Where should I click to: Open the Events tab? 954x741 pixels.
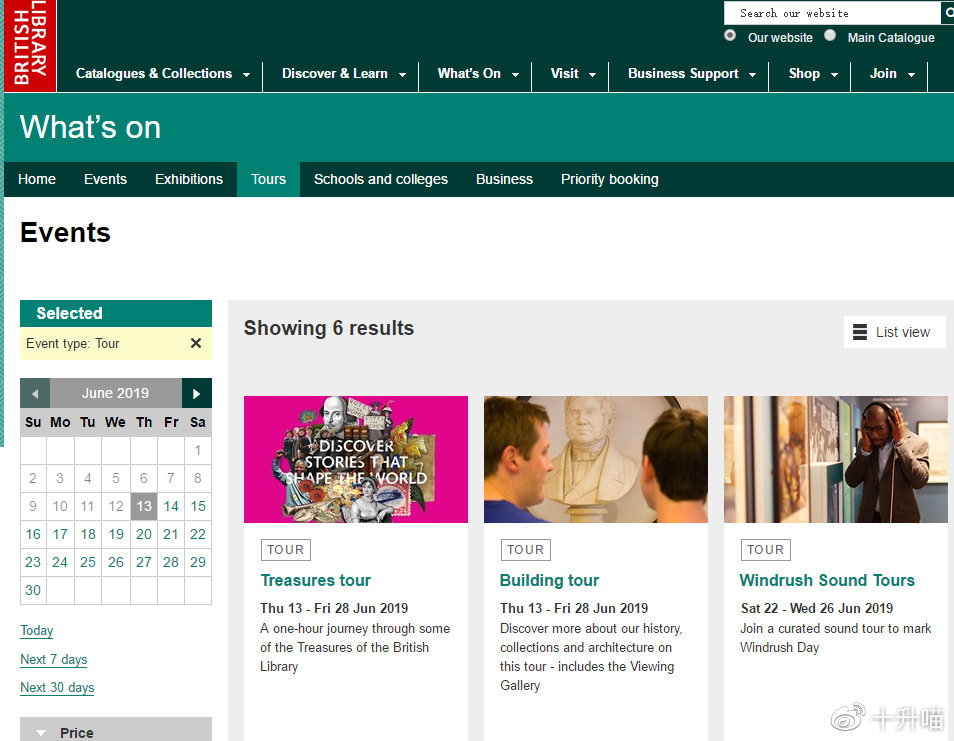[105, 179]
